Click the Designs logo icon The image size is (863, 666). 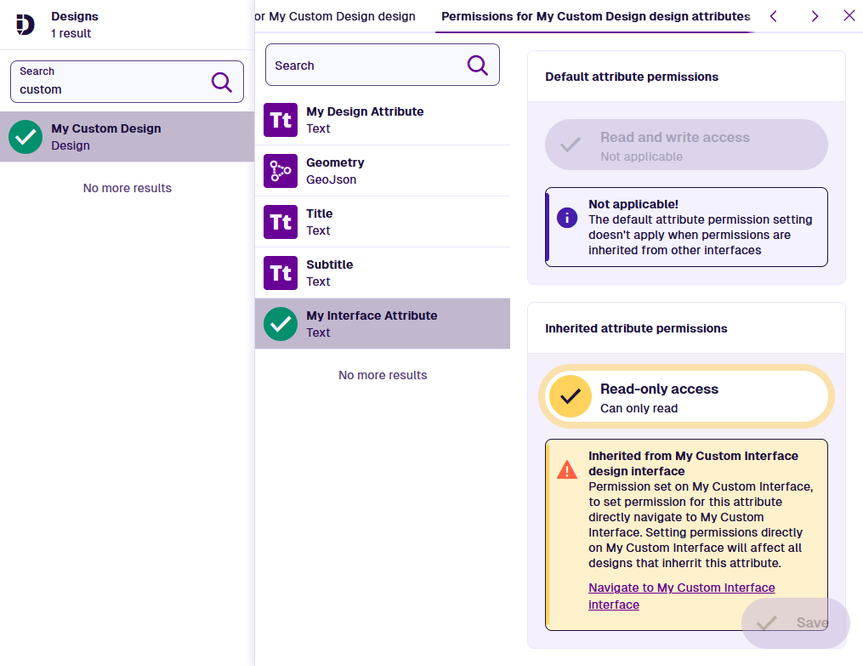(x=25, y=25)
